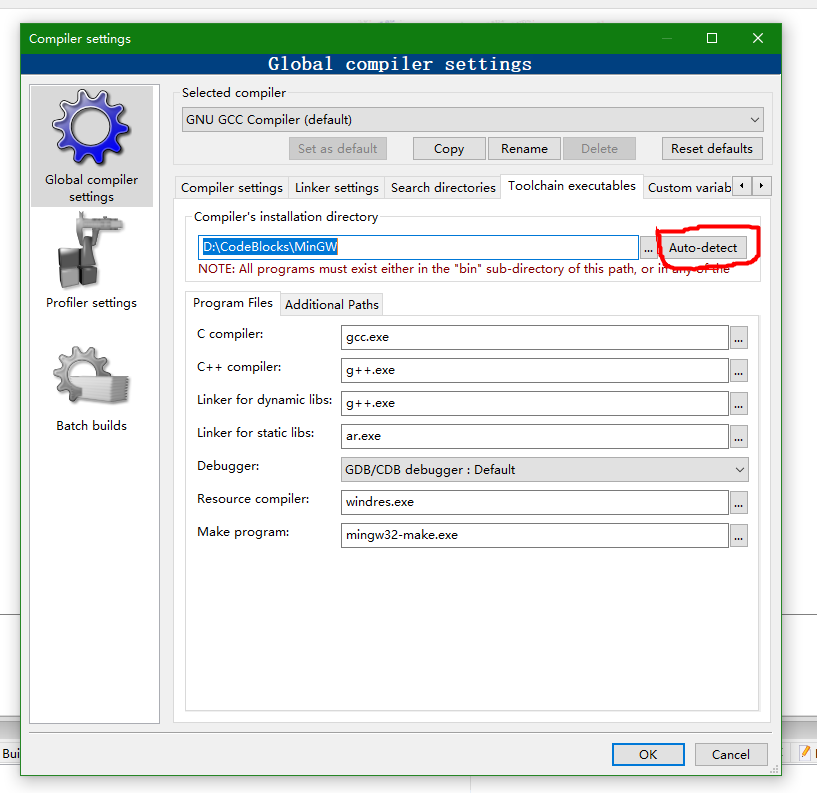Browse for the static libs linker ar.exe

(739, 436)
